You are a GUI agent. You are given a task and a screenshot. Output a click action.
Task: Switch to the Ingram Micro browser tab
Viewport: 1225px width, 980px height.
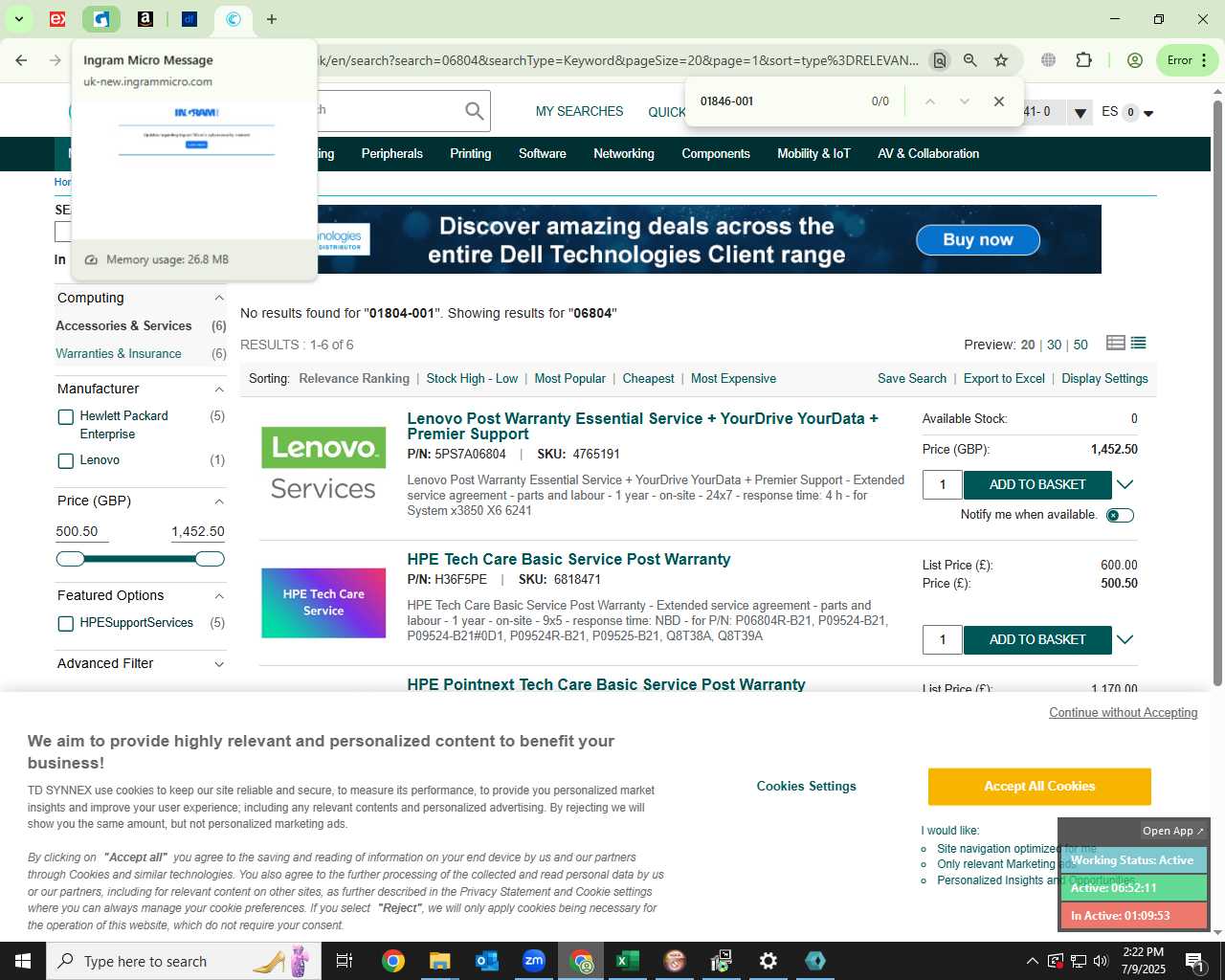pyautogui.click(x=100, y=19)
